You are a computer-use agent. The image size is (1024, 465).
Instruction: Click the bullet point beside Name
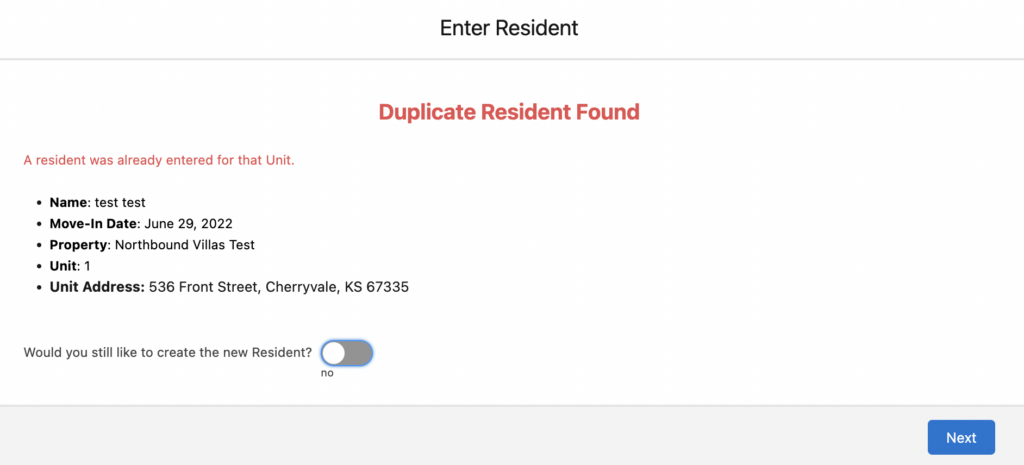40,204
